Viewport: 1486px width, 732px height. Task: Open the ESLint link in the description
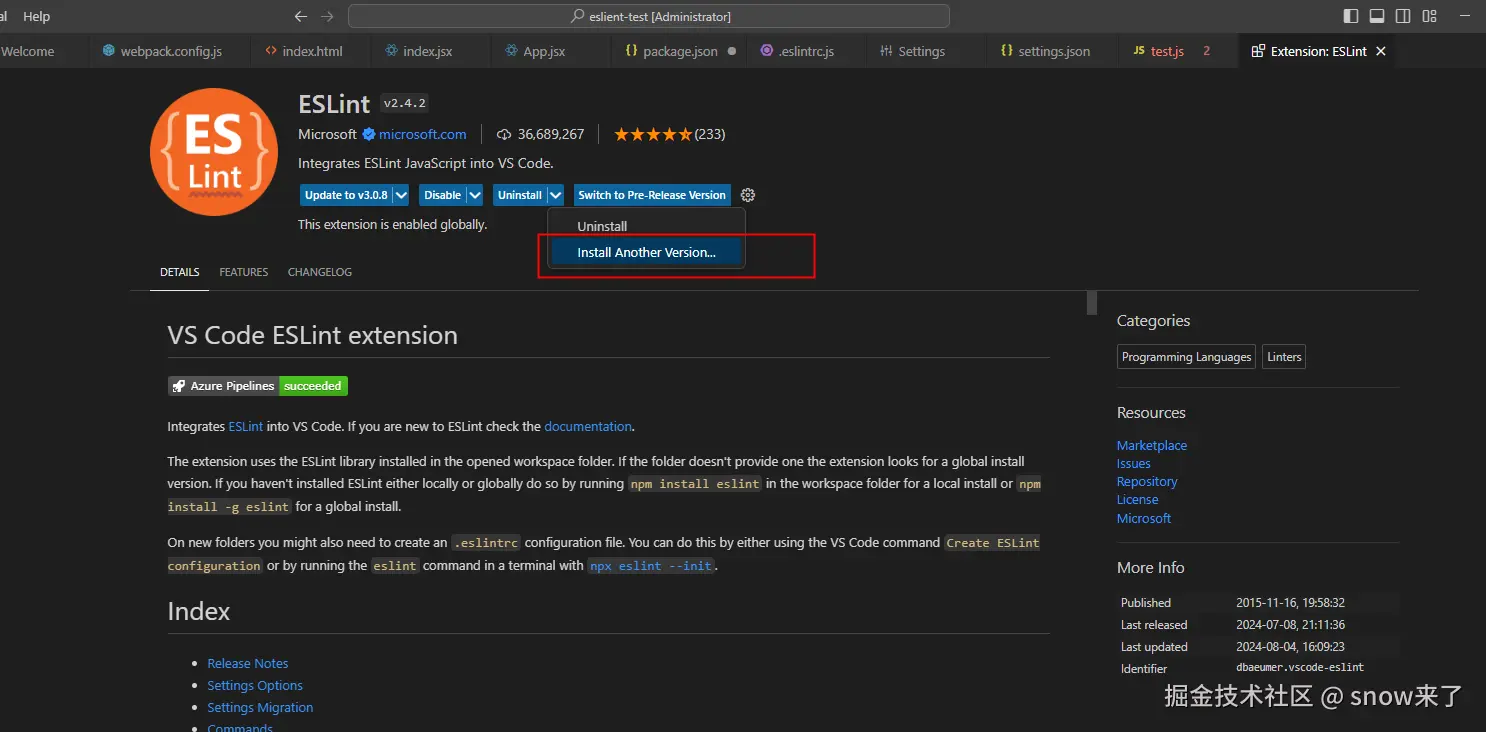[246, 426]
